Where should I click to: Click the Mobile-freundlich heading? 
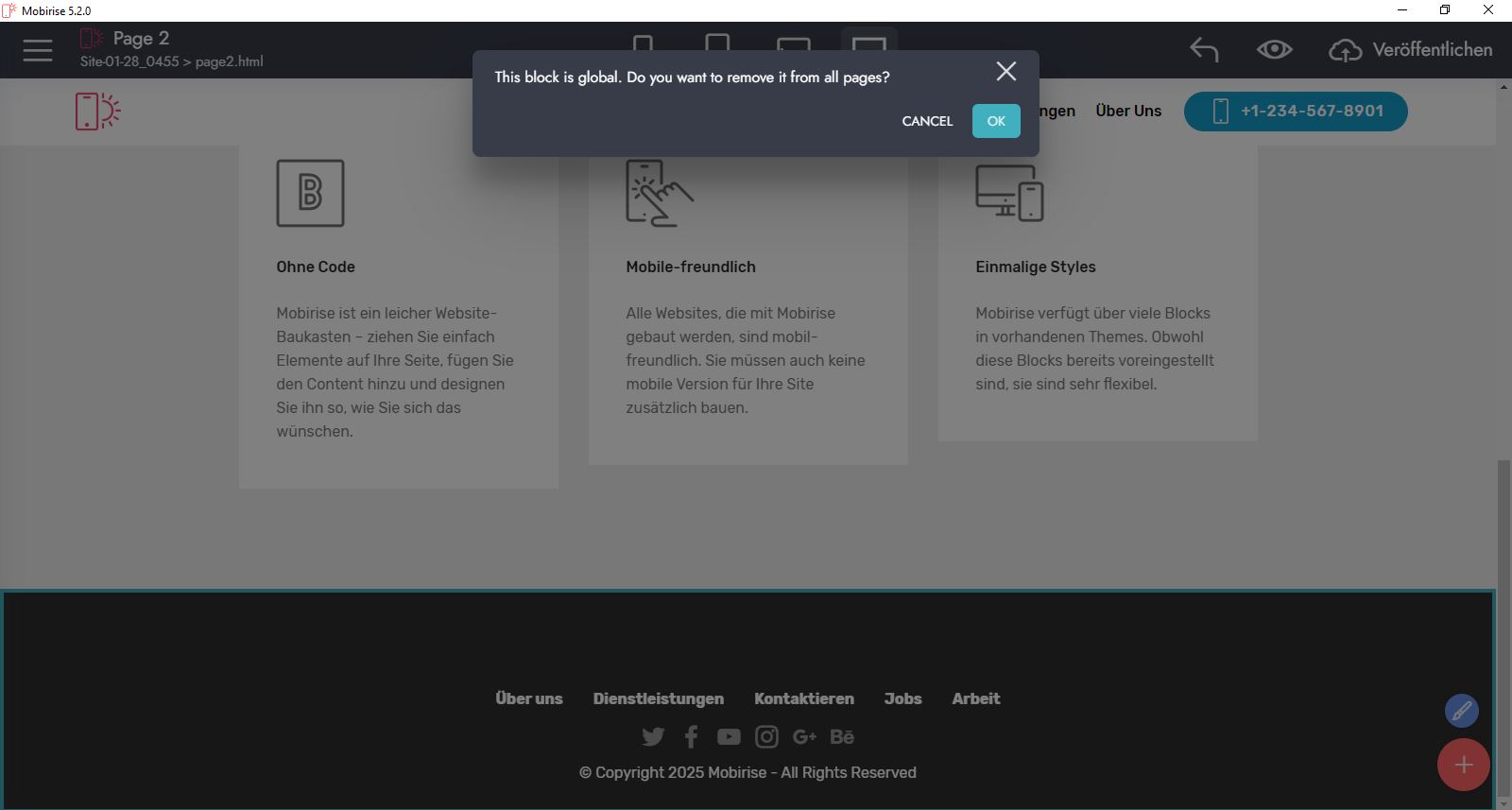point(691,267)
